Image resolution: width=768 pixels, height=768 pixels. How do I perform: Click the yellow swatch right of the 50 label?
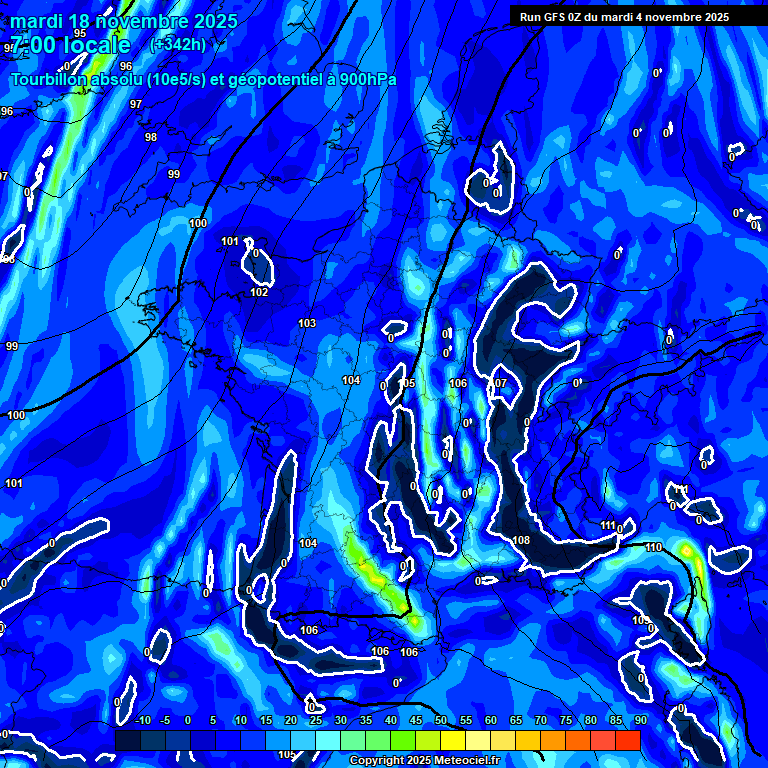pyautogui.click(x=453, y=741)
